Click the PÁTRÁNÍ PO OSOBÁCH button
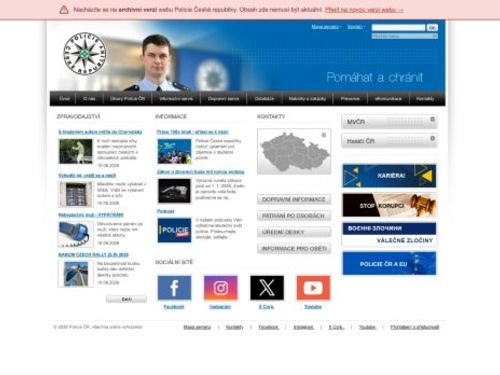Viewport: 500px width, 375px height. (294, 216)
